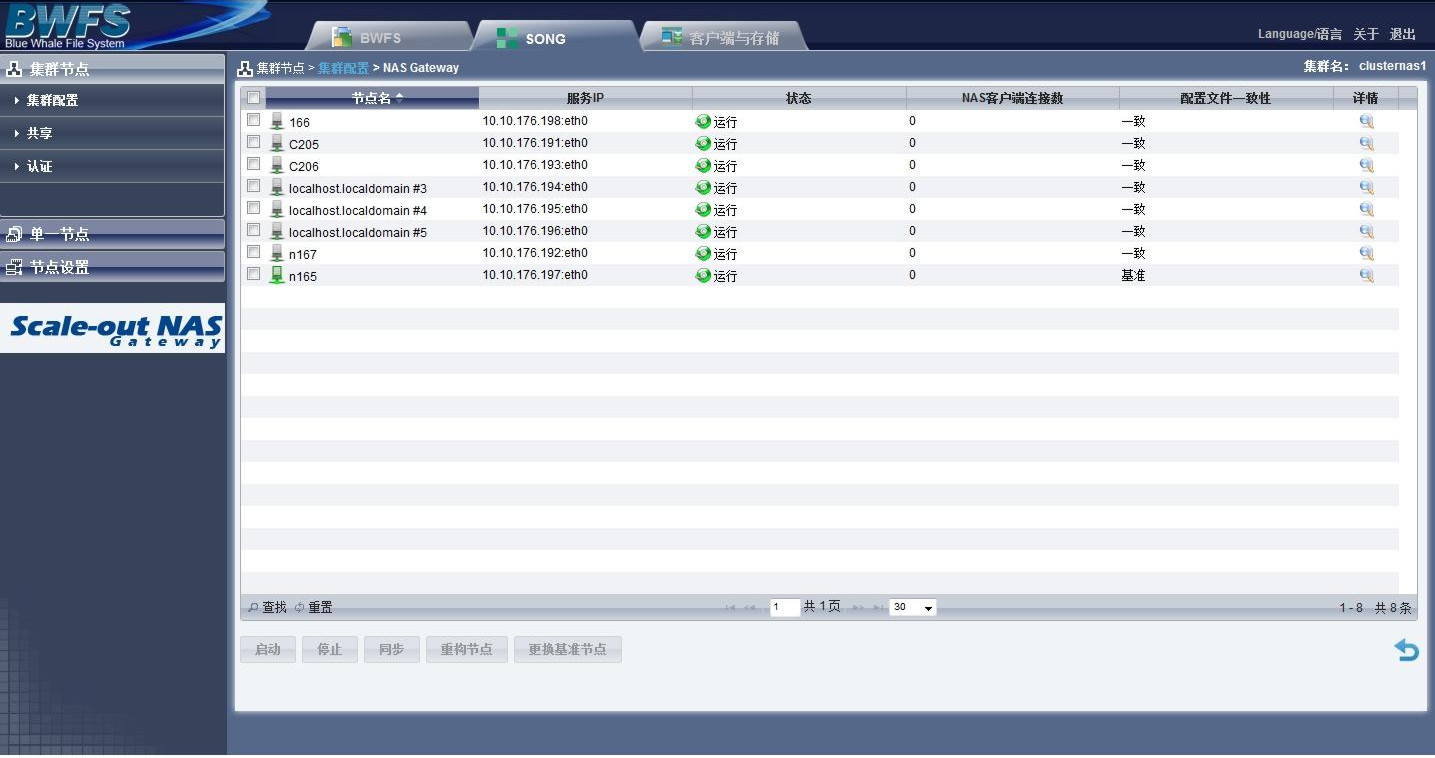Screen dimensions: 1435x758
Task: Click the 配置文件一致性 column header
Action: coord(1226,98)
